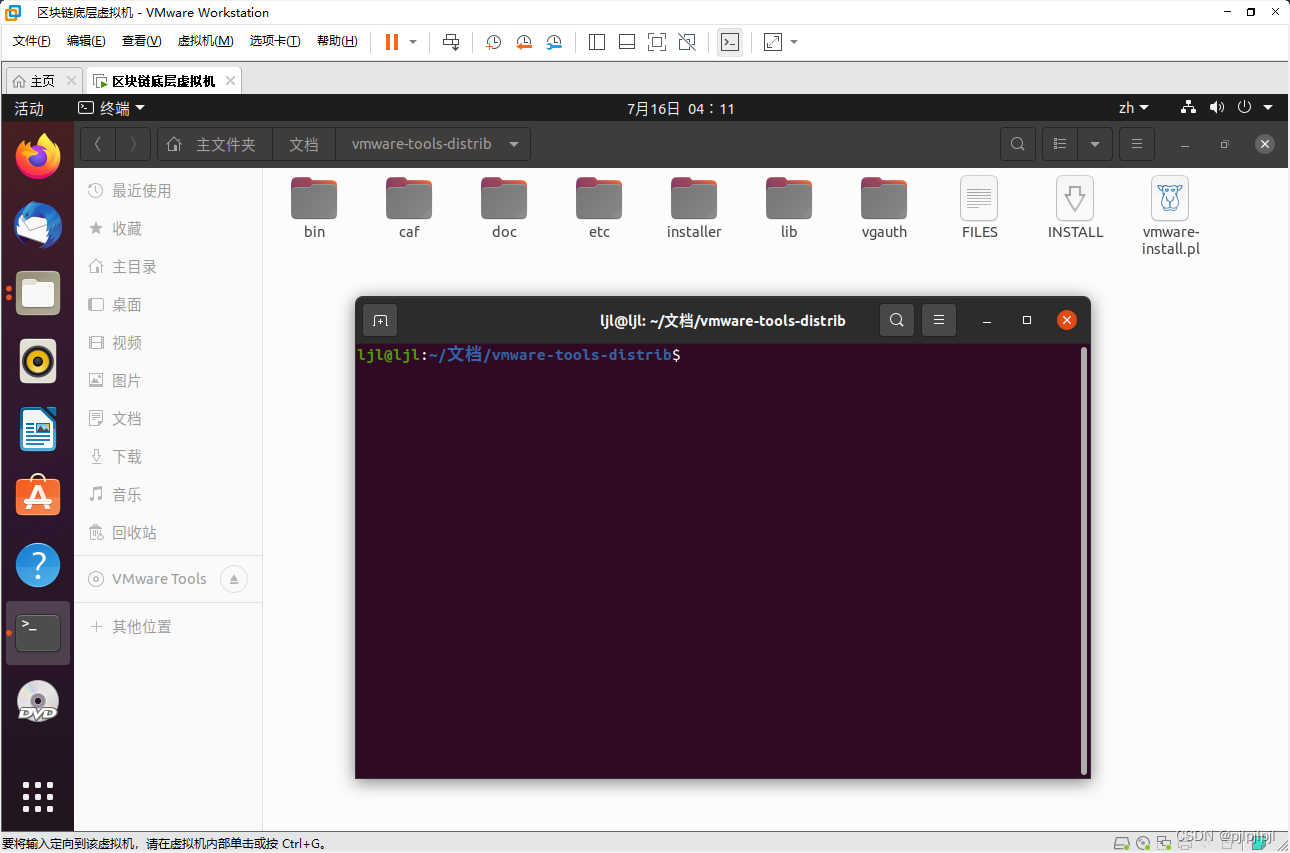Open the stretch display dropdown arrow
This screenshot has height=853, width=1290.
[x=794, y=42]
